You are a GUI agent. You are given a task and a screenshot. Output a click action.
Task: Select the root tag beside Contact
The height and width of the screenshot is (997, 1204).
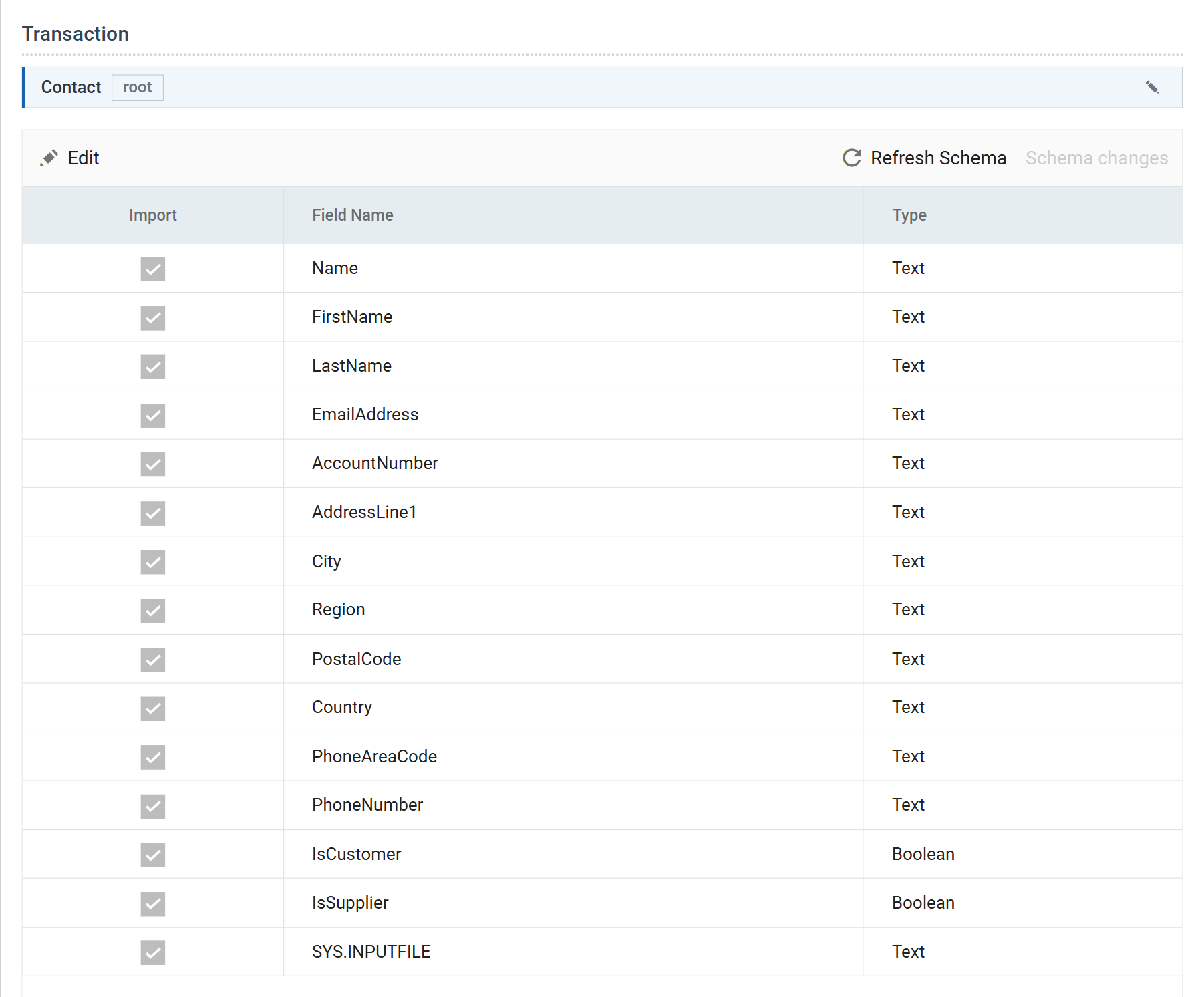[138, 87]
